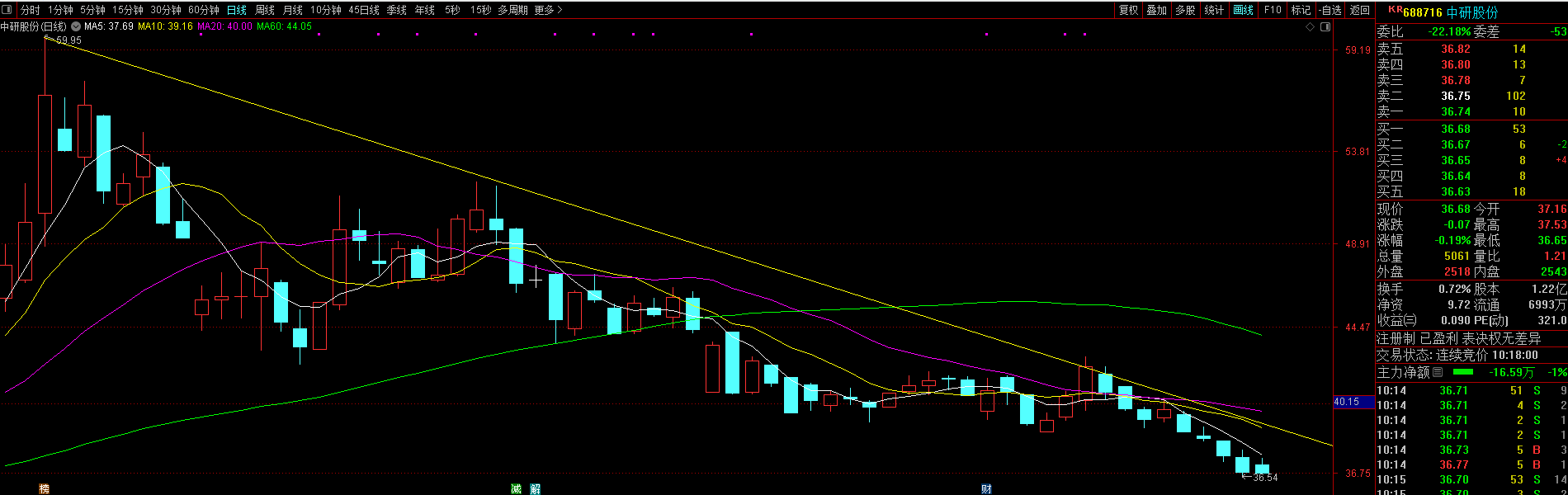Select the 30分钟 period tab
This screenshot has height=495, width=1568.
click(x=166, y=10)
